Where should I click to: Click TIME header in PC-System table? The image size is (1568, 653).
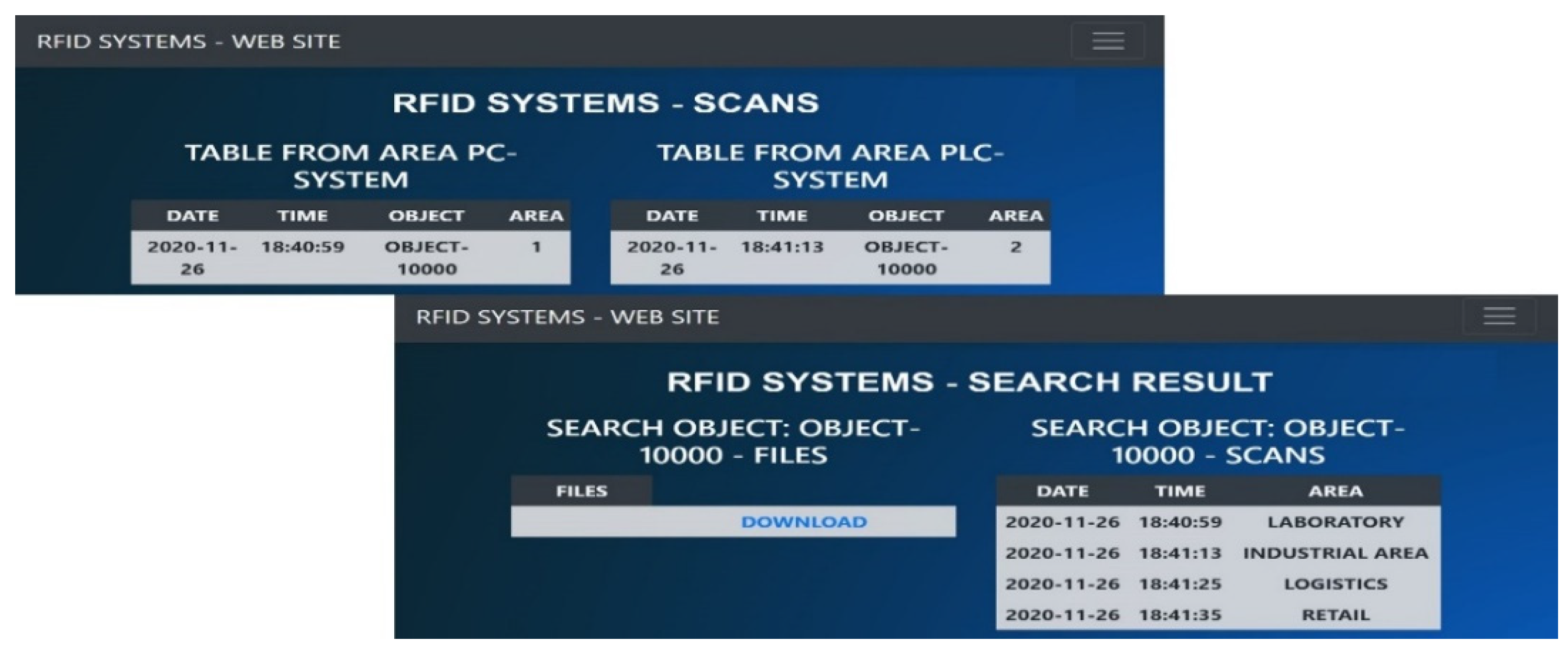click(x=303, y=216)
